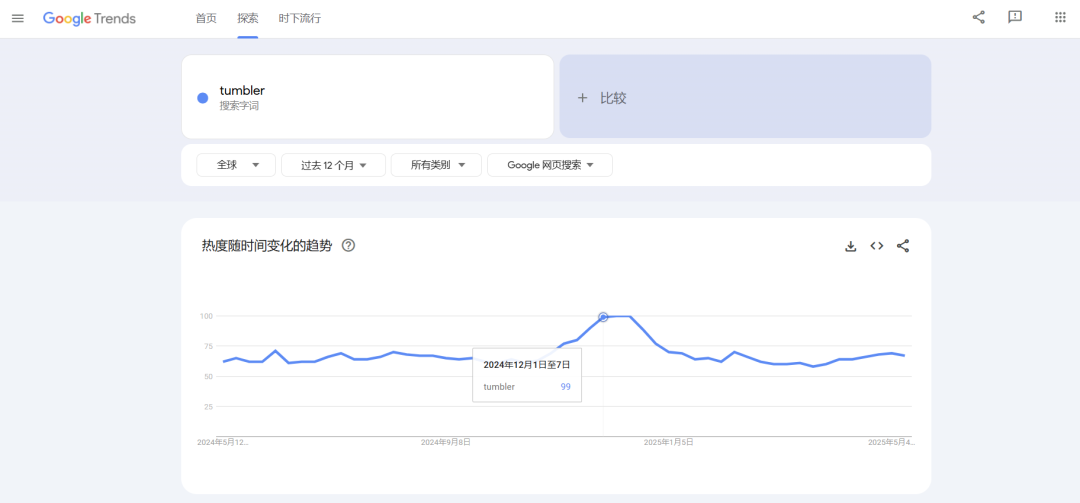1080x503 pixels.
Task: Open the 时下流行 tab
Action: (300, 19)
